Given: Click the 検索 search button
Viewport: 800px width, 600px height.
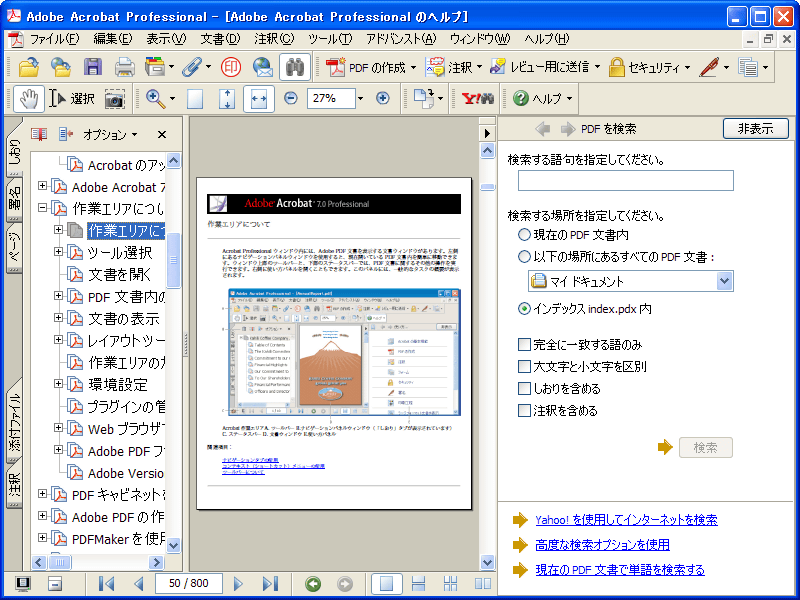Looking at the screenshot, I should pyautogui.click(x=706, y=447).
